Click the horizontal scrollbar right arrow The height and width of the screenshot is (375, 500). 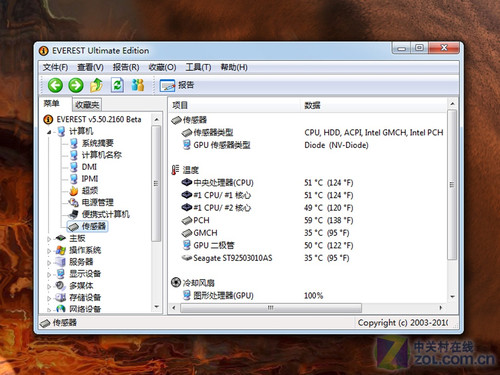click(x=441, y=308)
